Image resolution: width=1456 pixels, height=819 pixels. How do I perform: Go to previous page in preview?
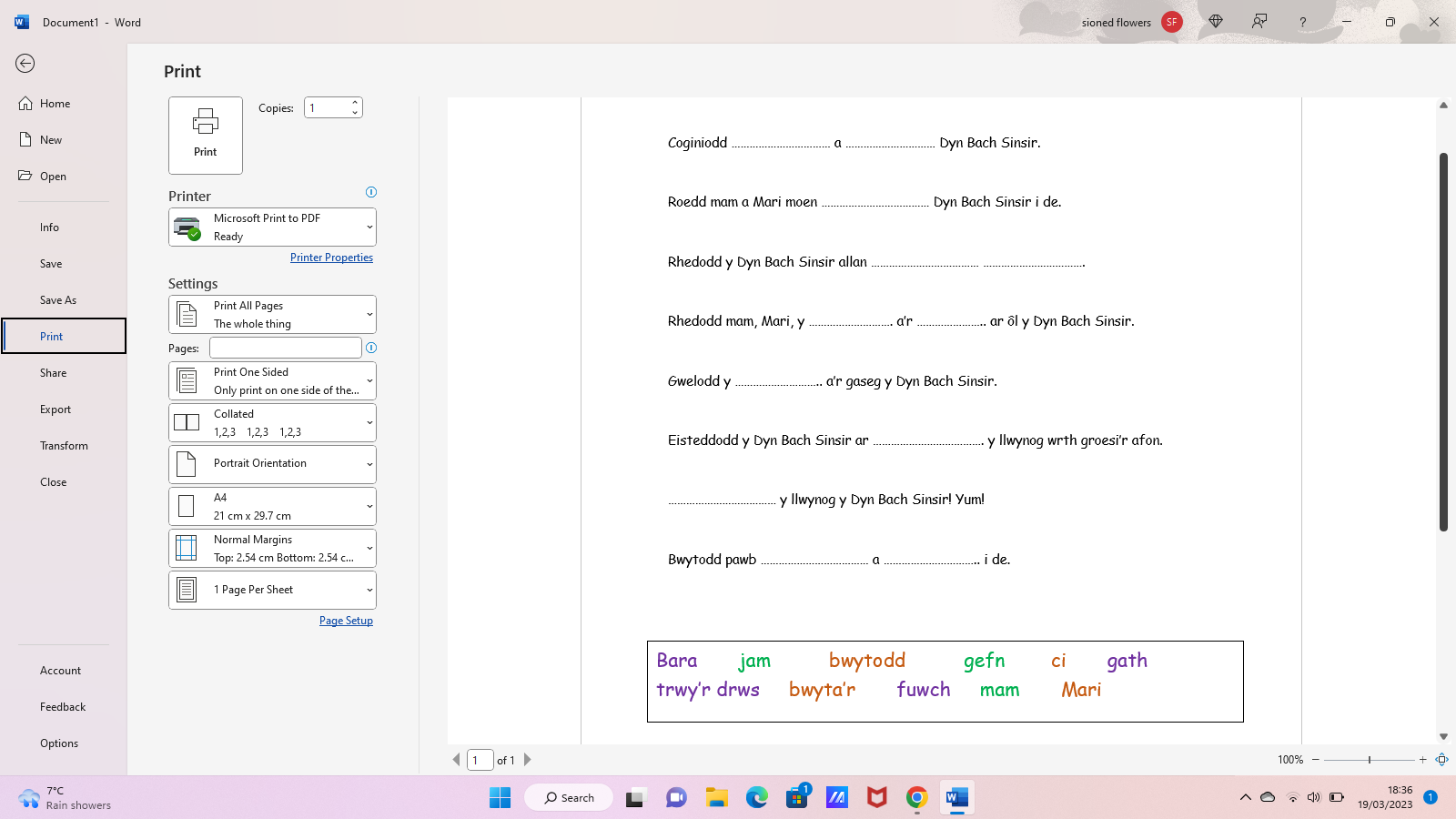(x=456, y=760)
